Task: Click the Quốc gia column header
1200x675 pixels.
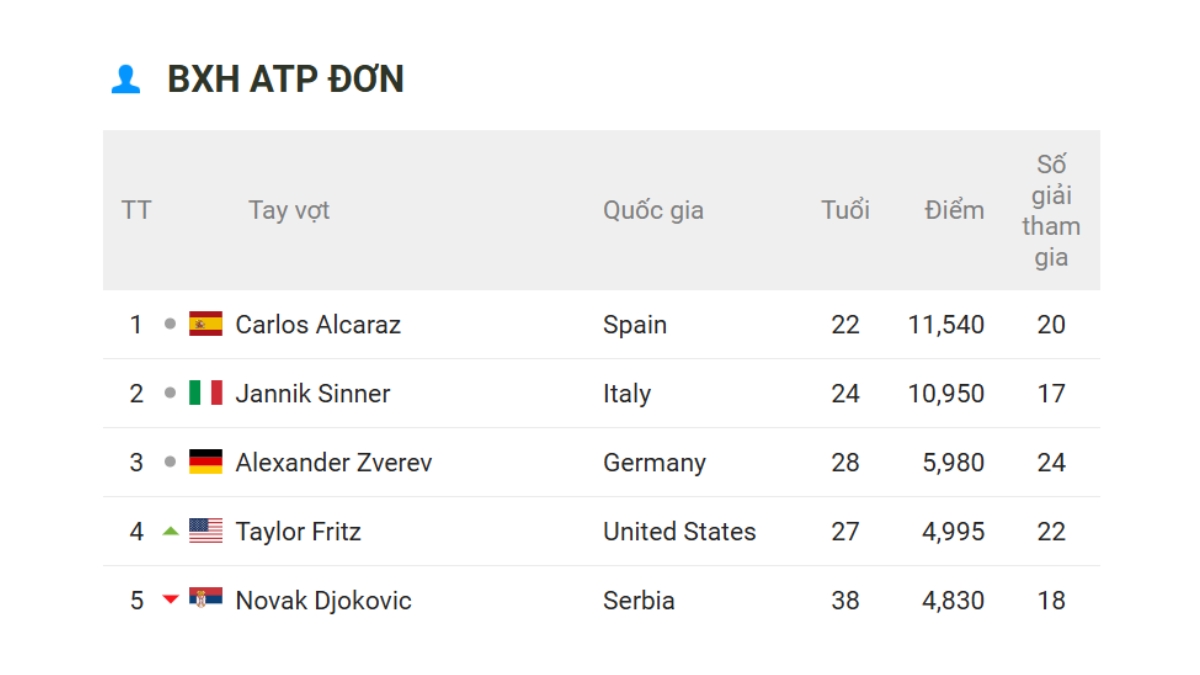Action: [x=653, y=210]
